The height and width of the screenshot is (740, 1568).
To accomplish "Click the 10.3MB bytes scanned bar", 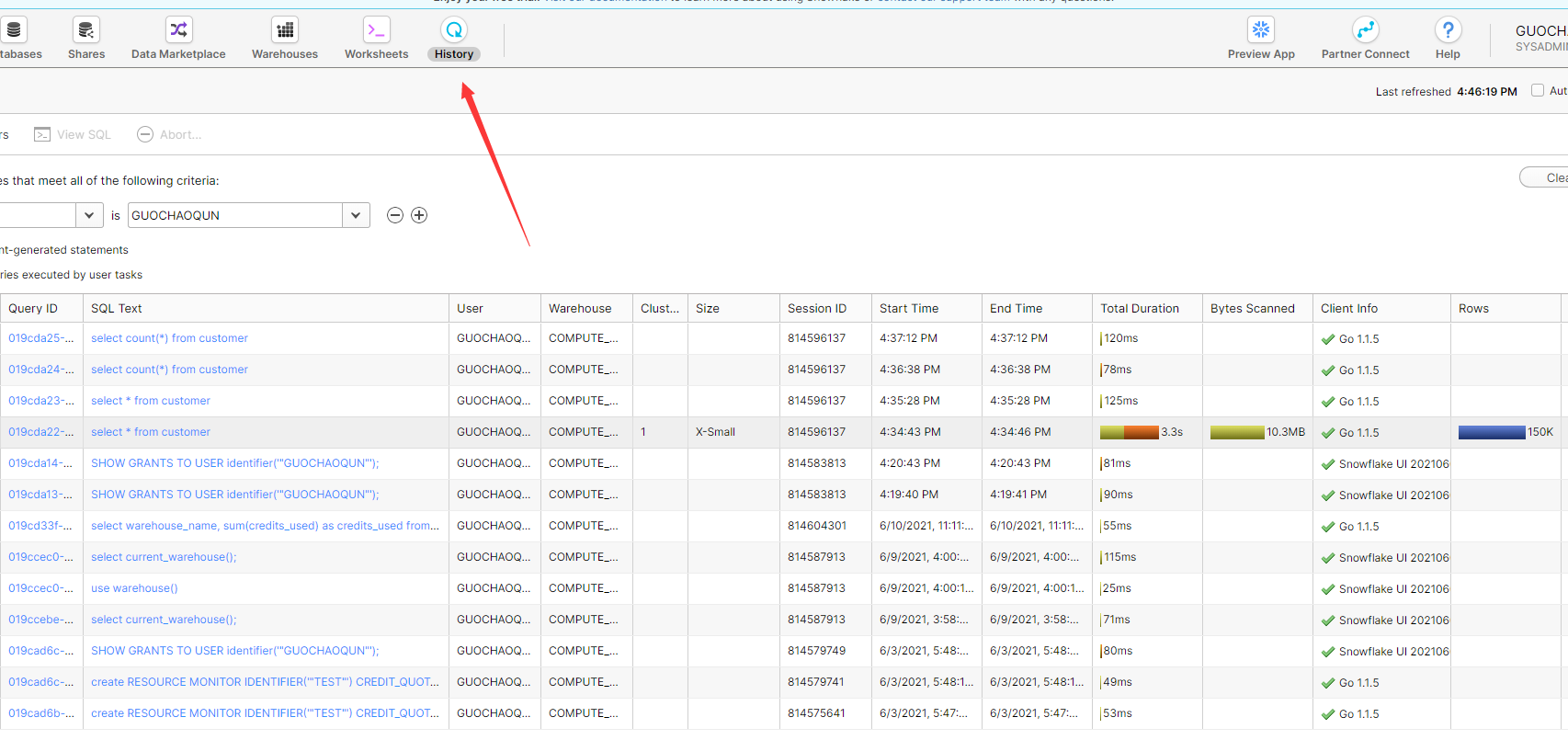I will [x=1237, y=432].
